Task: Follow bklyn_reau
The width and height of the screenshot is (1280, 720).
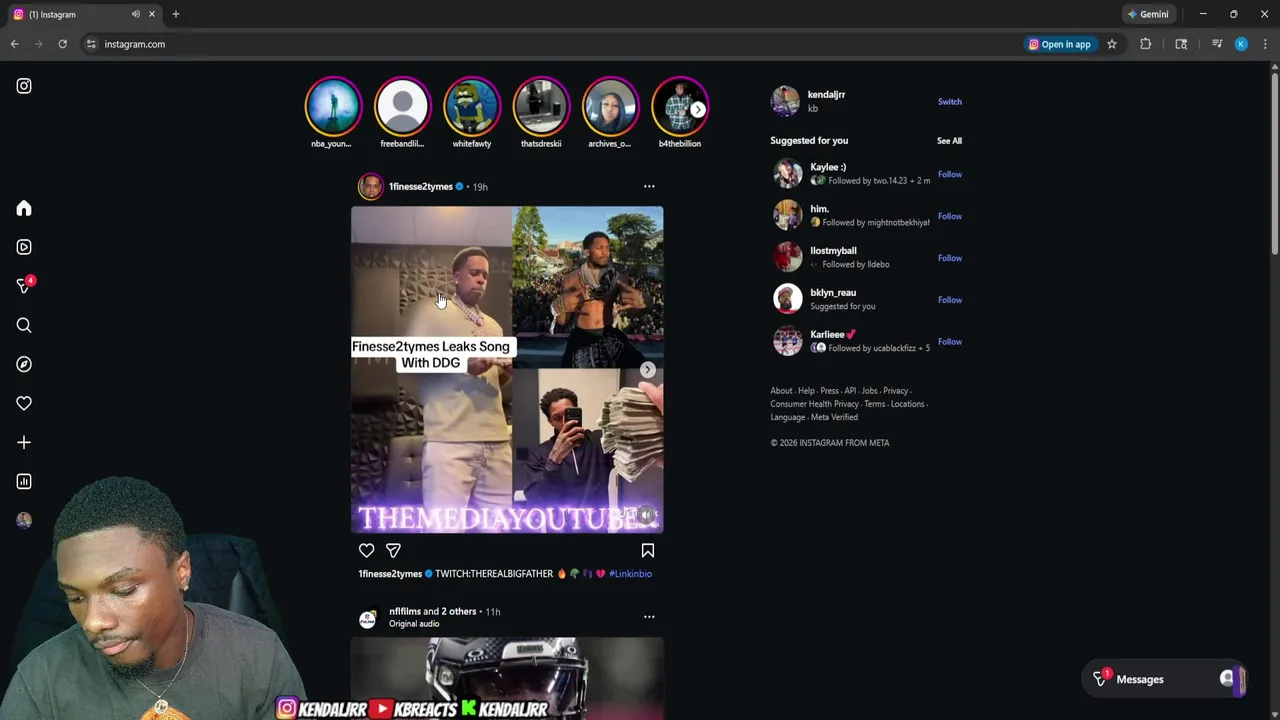Action: [x=949, y=300]
